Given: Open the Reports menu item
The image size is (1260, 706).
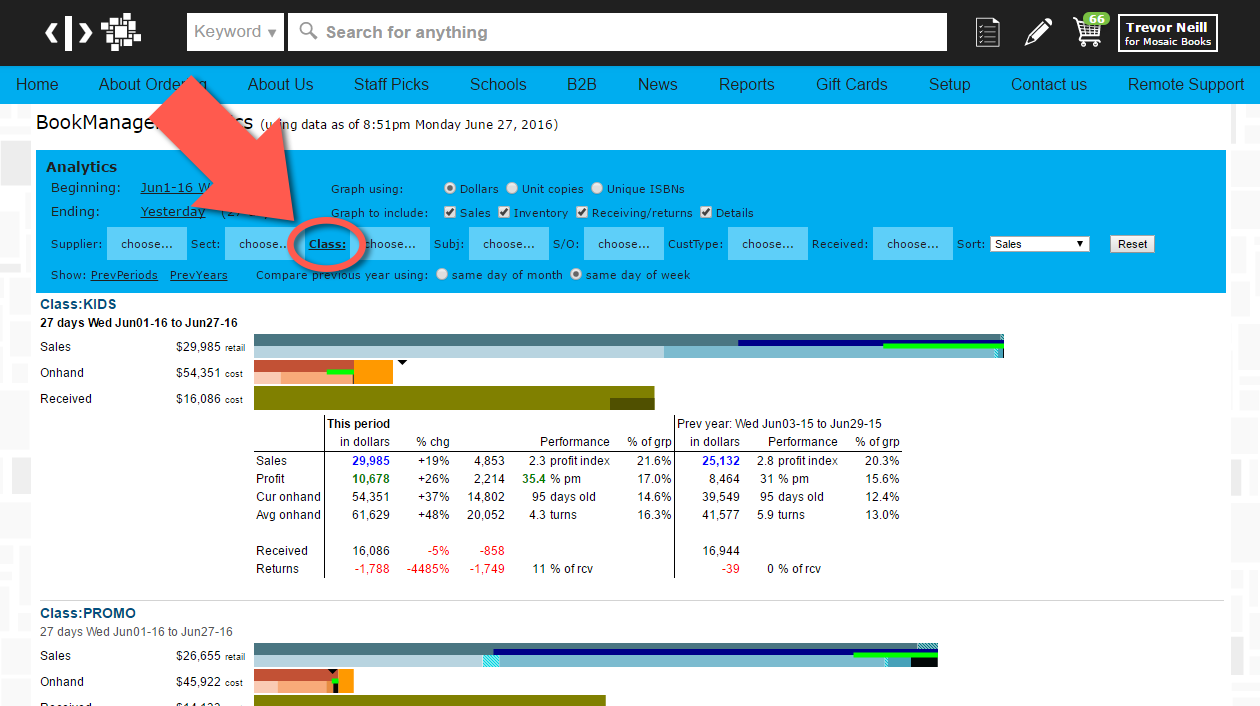Looking at the screenshot, I should click(x=746, y=85).
